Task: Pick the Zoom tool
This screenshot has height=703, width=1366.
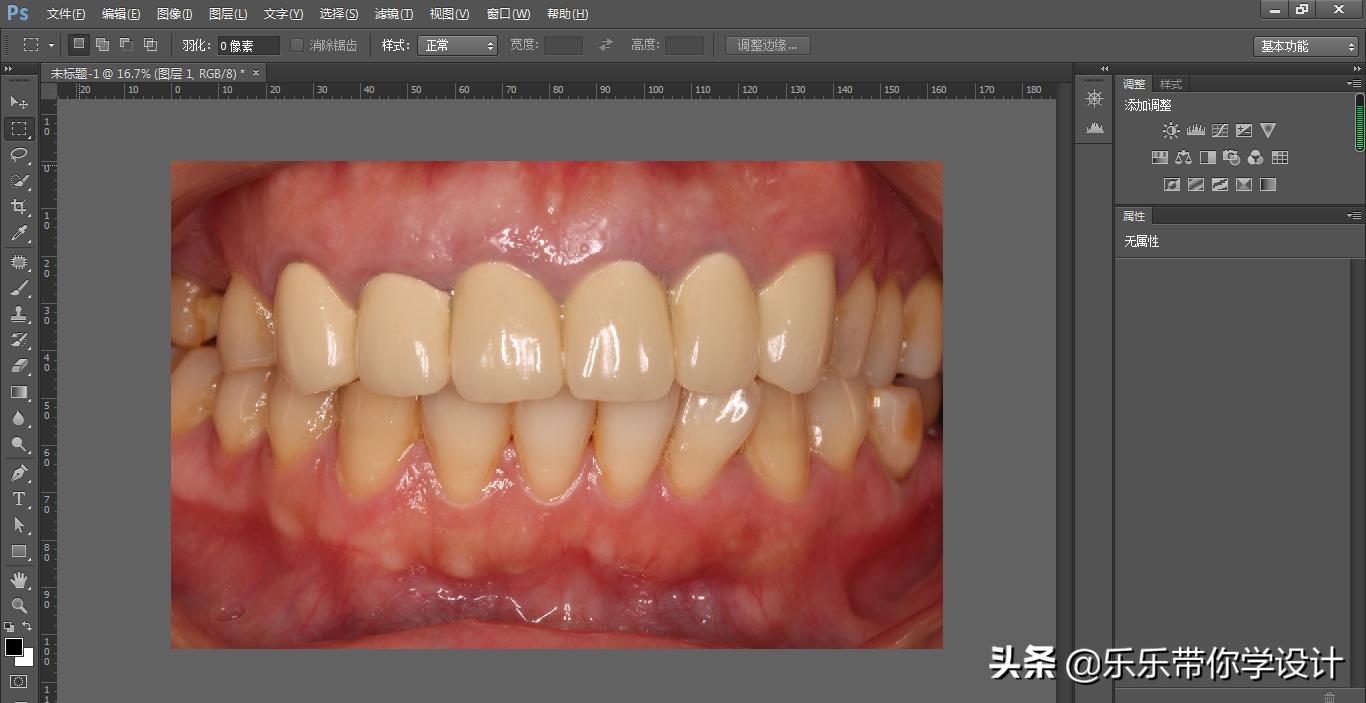Action: [20, 606]
